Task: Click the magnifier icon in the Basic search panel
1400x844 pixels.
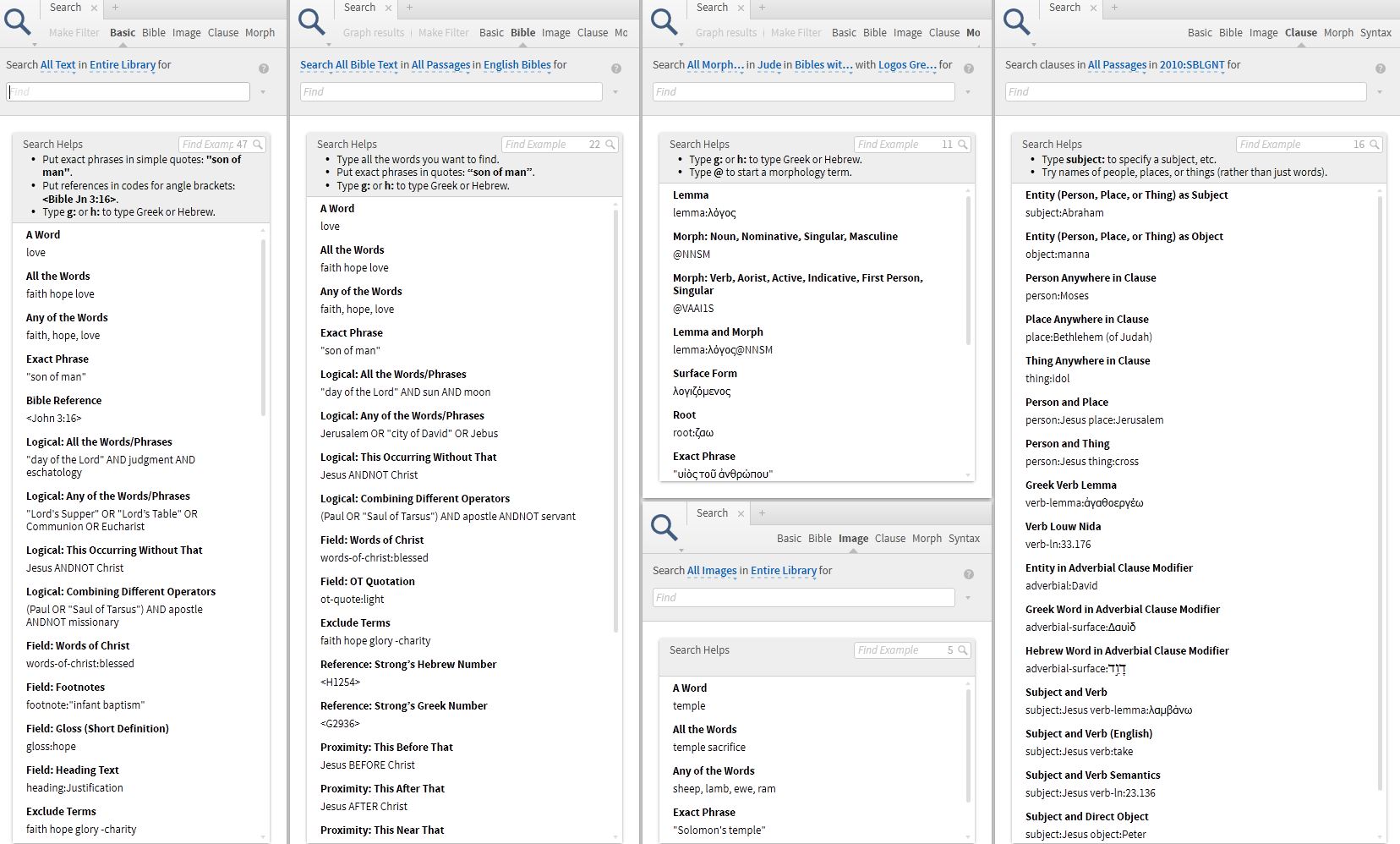Action: 17,21
